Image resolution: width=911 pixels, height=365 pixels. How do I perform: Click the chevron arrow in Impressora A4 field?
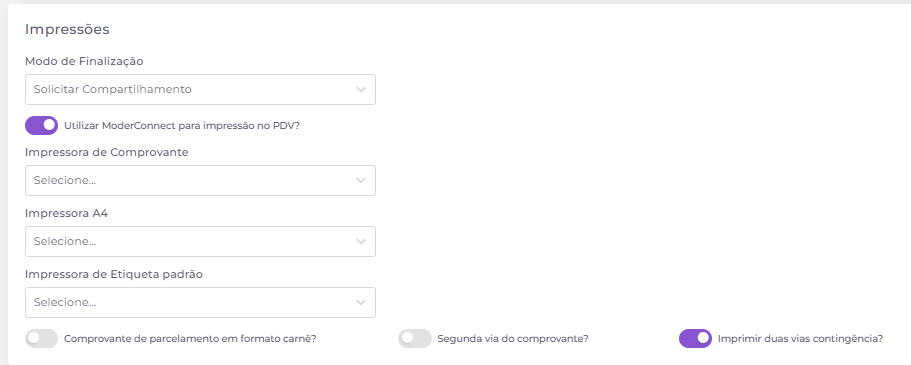click(x=361, y=241)
